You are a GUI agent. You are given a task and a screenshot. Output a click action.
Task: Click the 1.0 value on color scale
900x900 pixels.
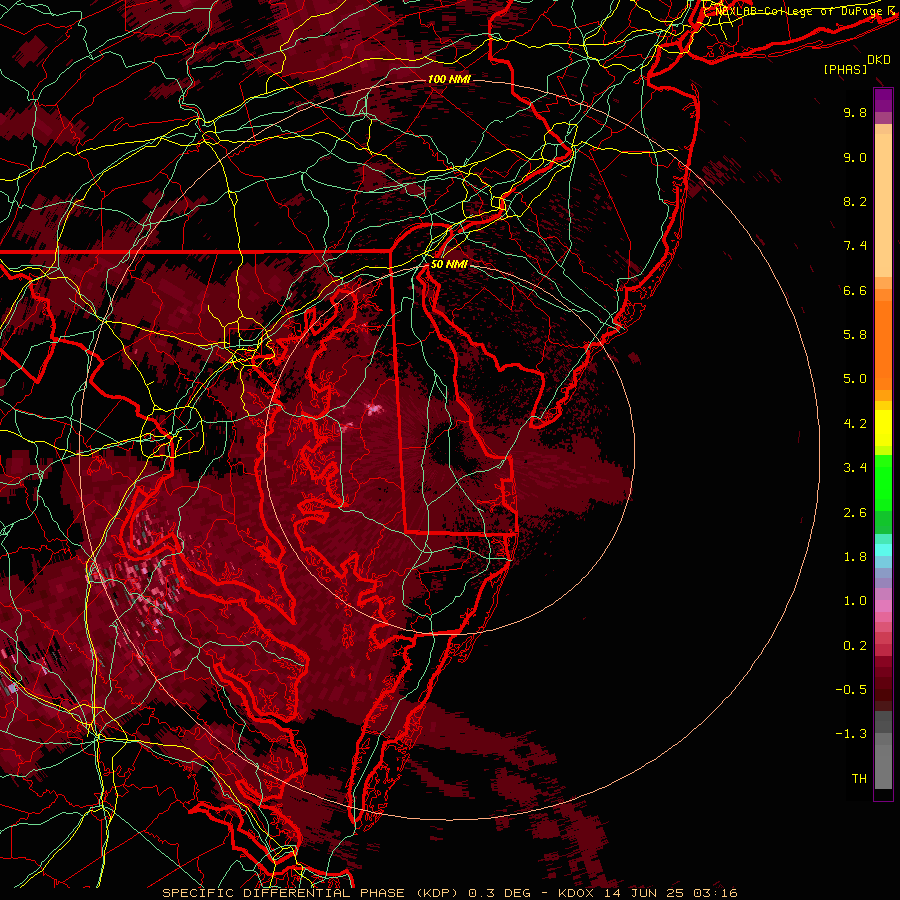pos(855,601)
